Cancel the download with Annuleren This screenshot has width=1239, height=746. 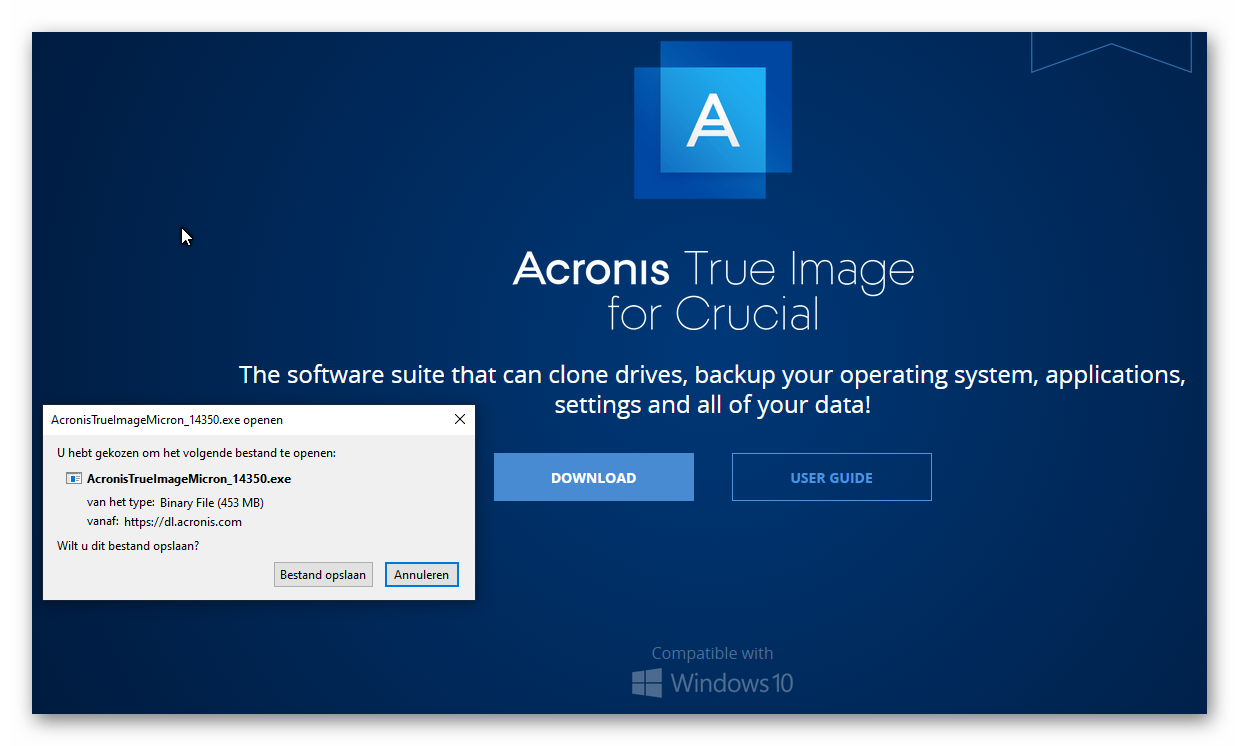pyautogui.click(x=422, y=575)
